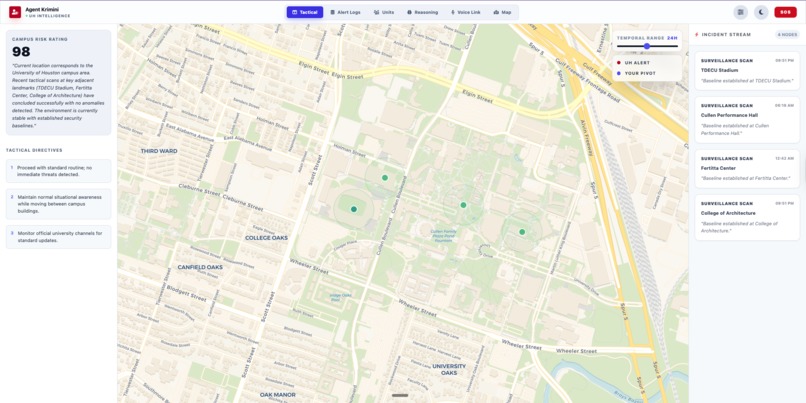Toggle the Your Pivot legend entry
The image size is (806, 403).
pos(636,74)
